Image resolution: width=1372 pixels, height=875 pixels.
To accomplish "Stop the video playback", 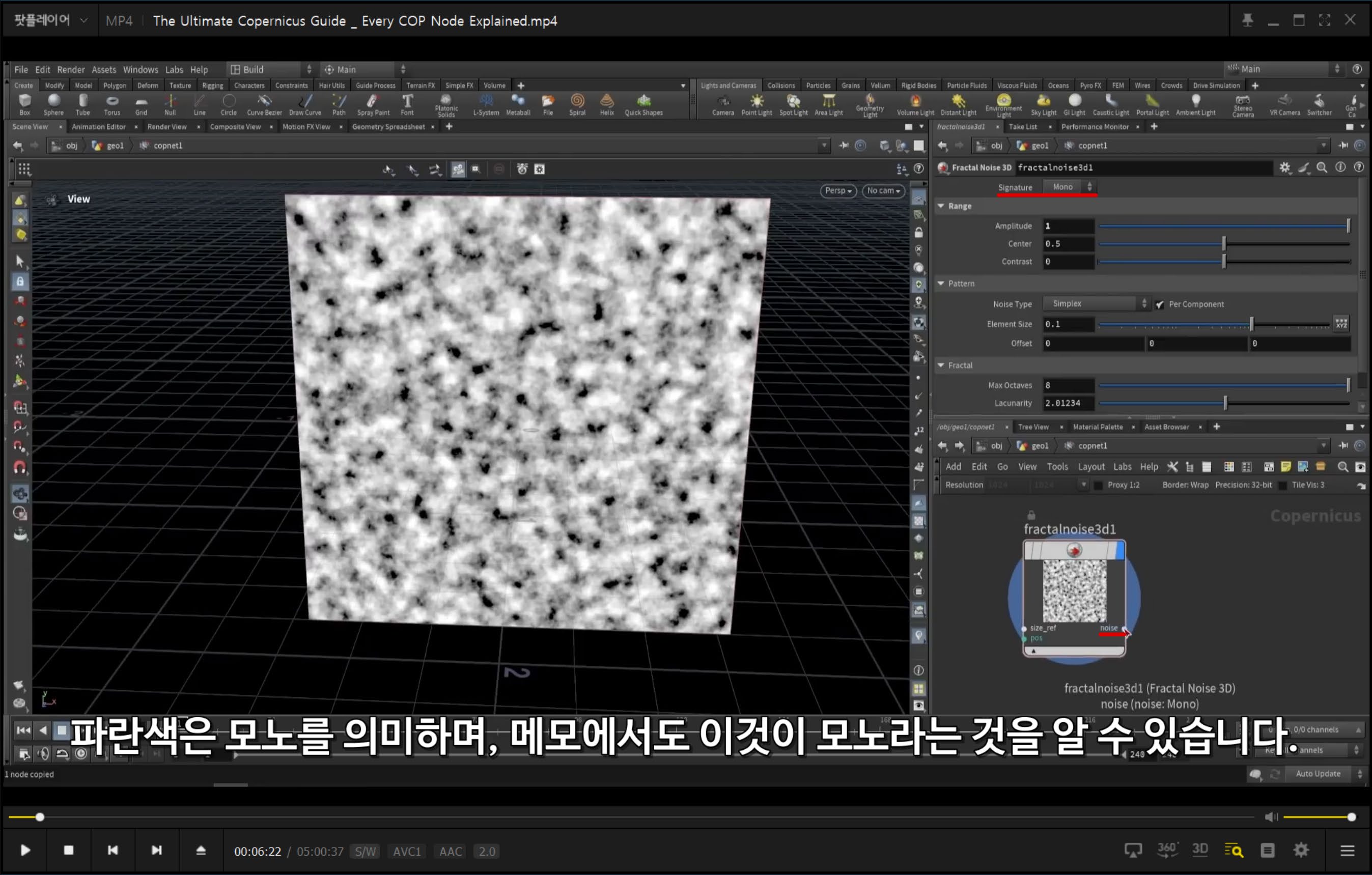I will 68,851.
